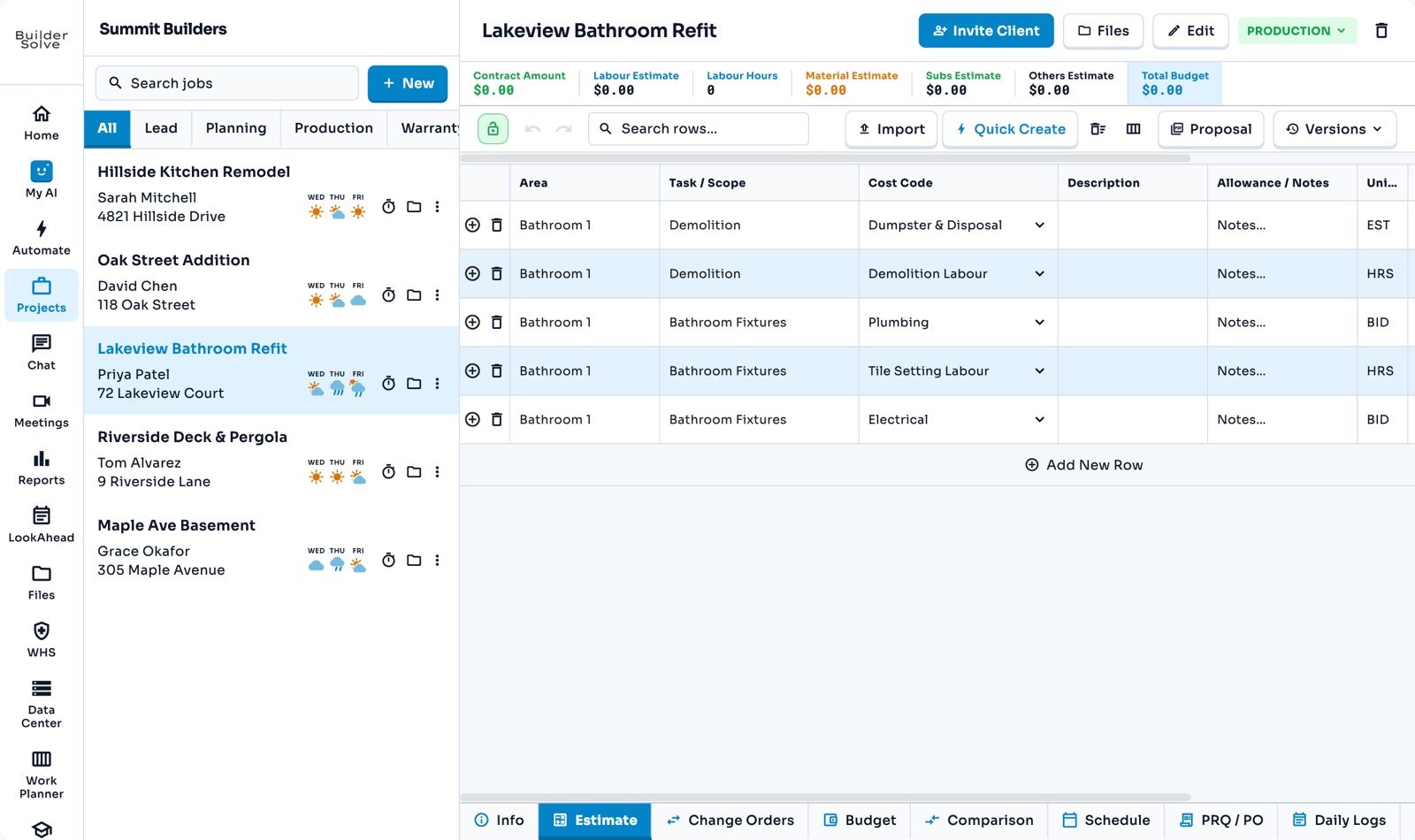
Task: Switch to the Planning jobs tab
Action: (x=236, y=128)
